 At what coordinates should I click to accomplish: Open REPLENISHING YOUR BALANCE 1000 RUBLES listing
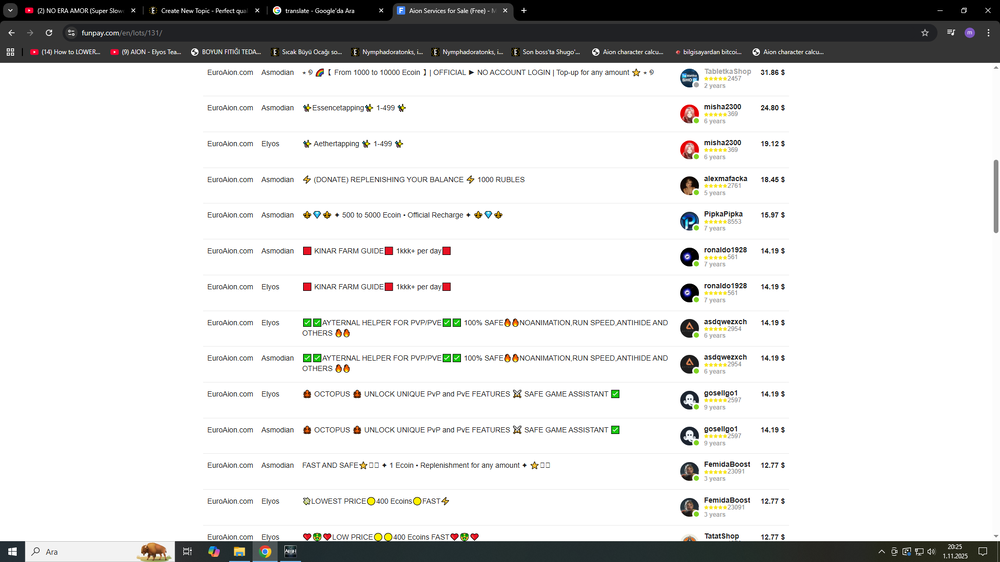click(x=413, y=180)
